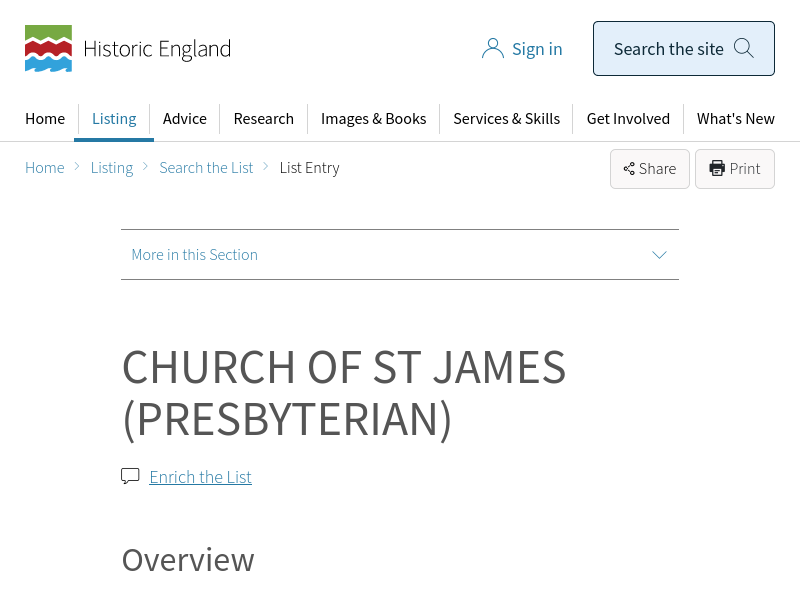This screenshot has width=800, height=600.
Task: Click the speech bubble comment icon
Action: point(130,476)
